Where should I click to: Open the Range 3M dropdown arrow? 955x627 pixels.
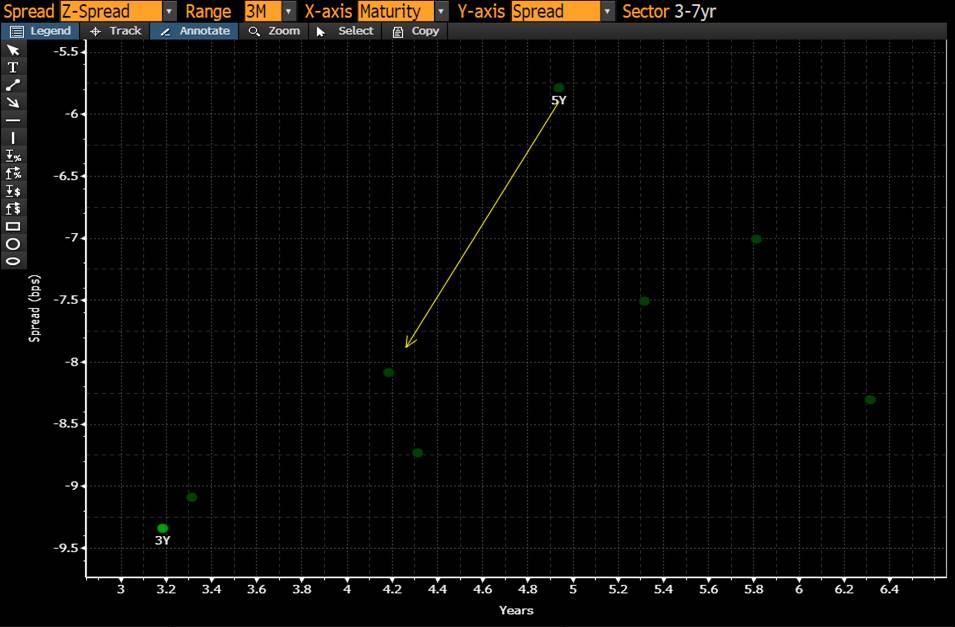289,12
